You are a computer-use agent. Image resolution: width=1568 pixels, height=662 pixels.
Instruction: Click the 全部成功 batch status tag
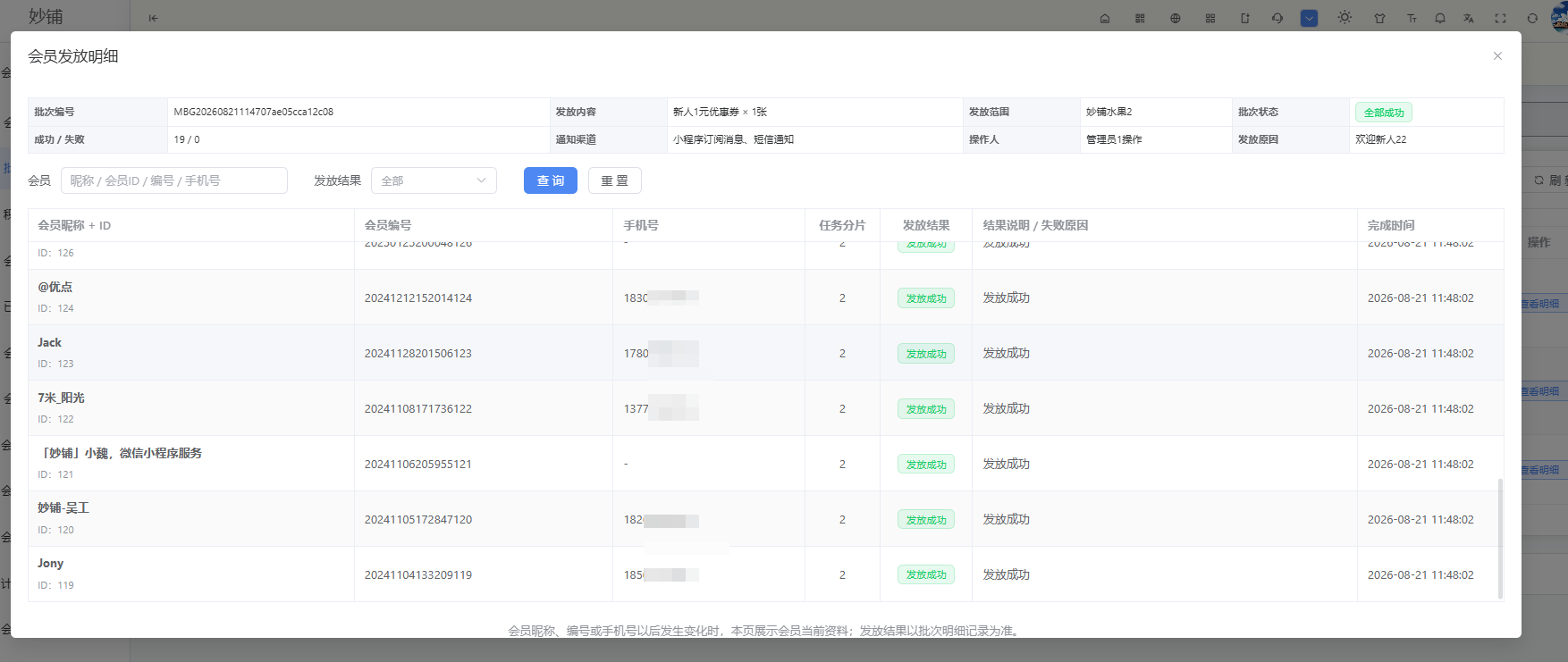coord(1384,113)
